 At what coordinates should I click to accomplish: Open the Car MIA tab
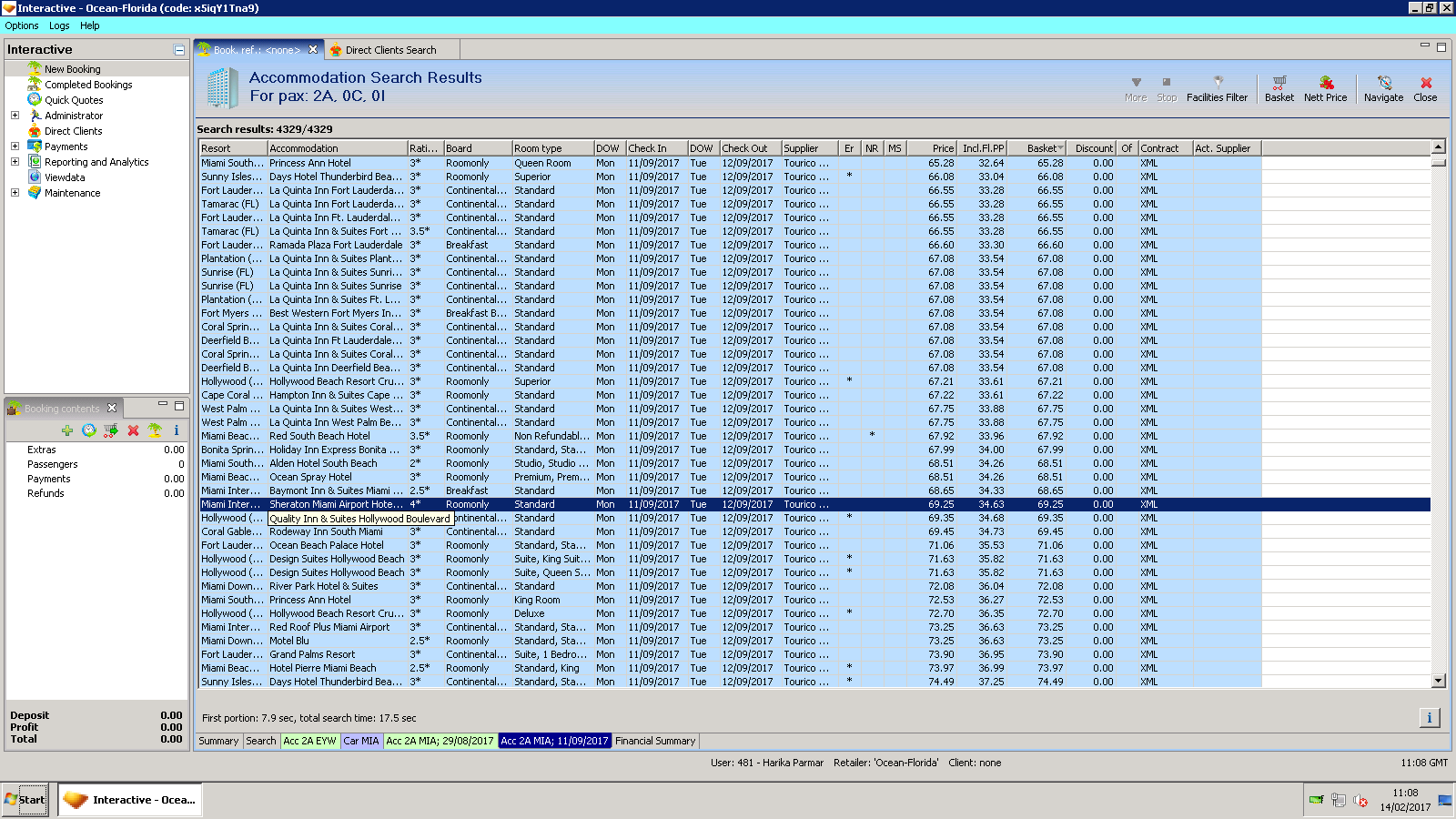coord(361,741)
